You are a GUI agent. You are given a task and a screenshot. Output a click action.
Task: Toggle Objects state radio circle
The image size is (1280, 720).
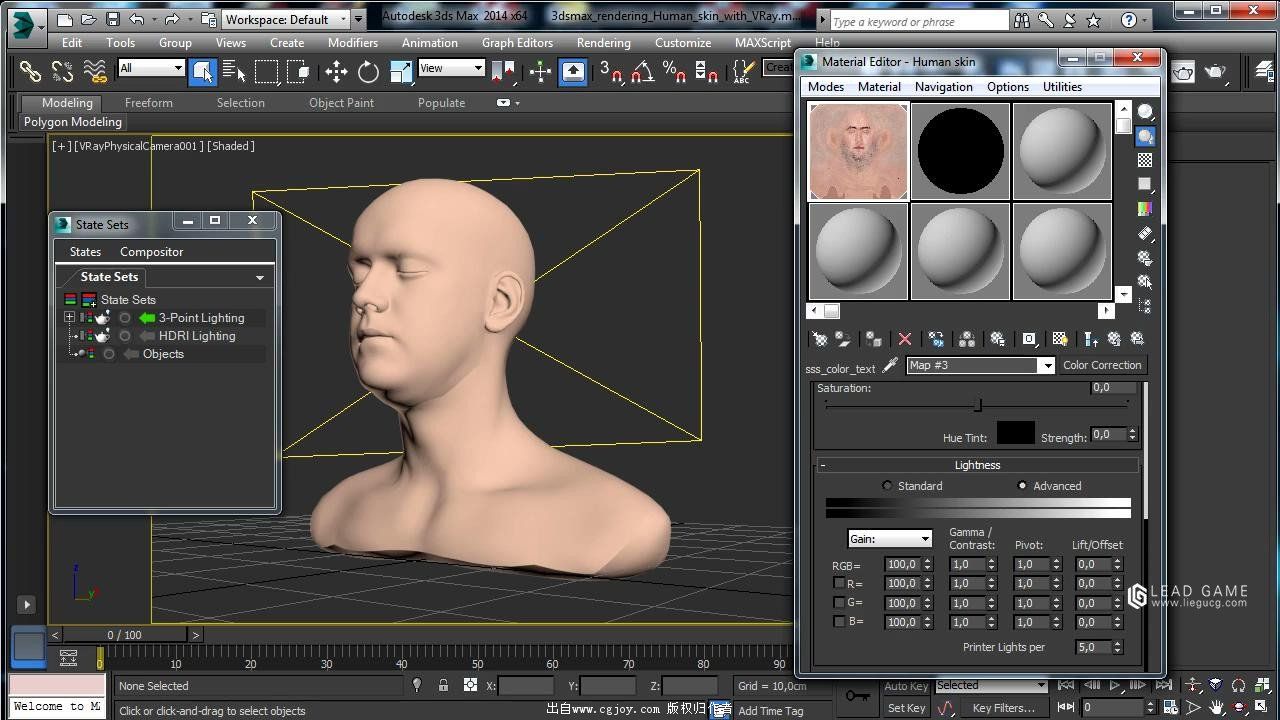(109, 354)
